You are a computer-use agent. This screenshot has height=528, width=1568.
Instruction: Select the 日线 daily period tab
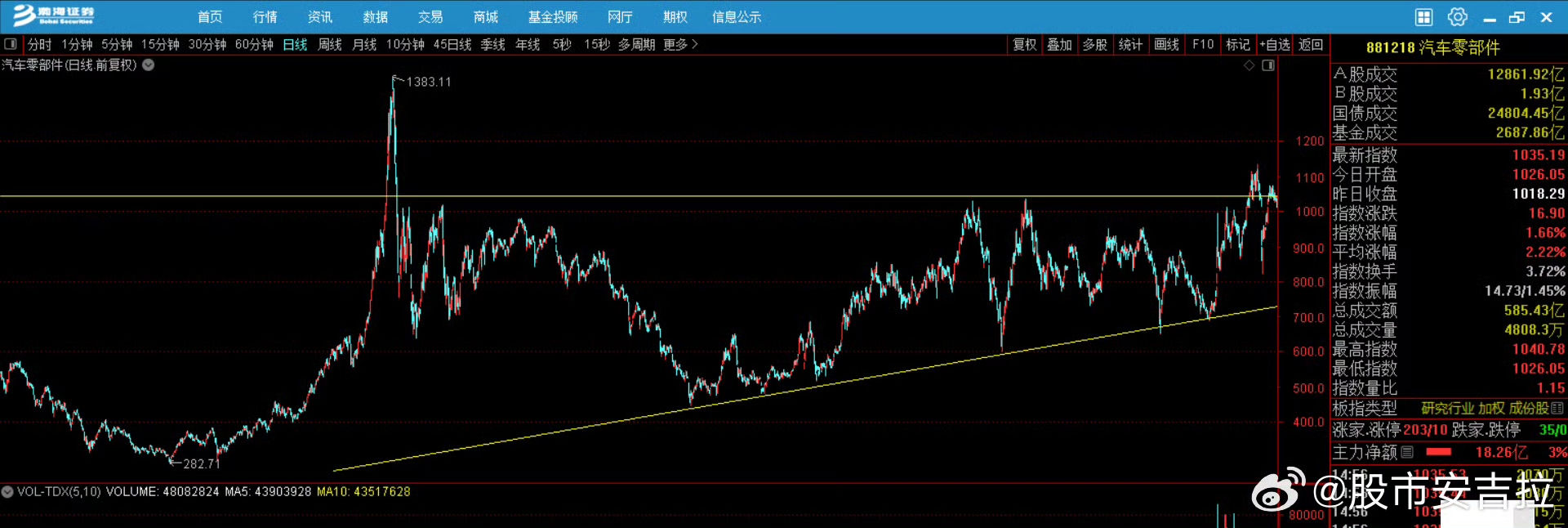pyautogui.click(x=295, y=44)
